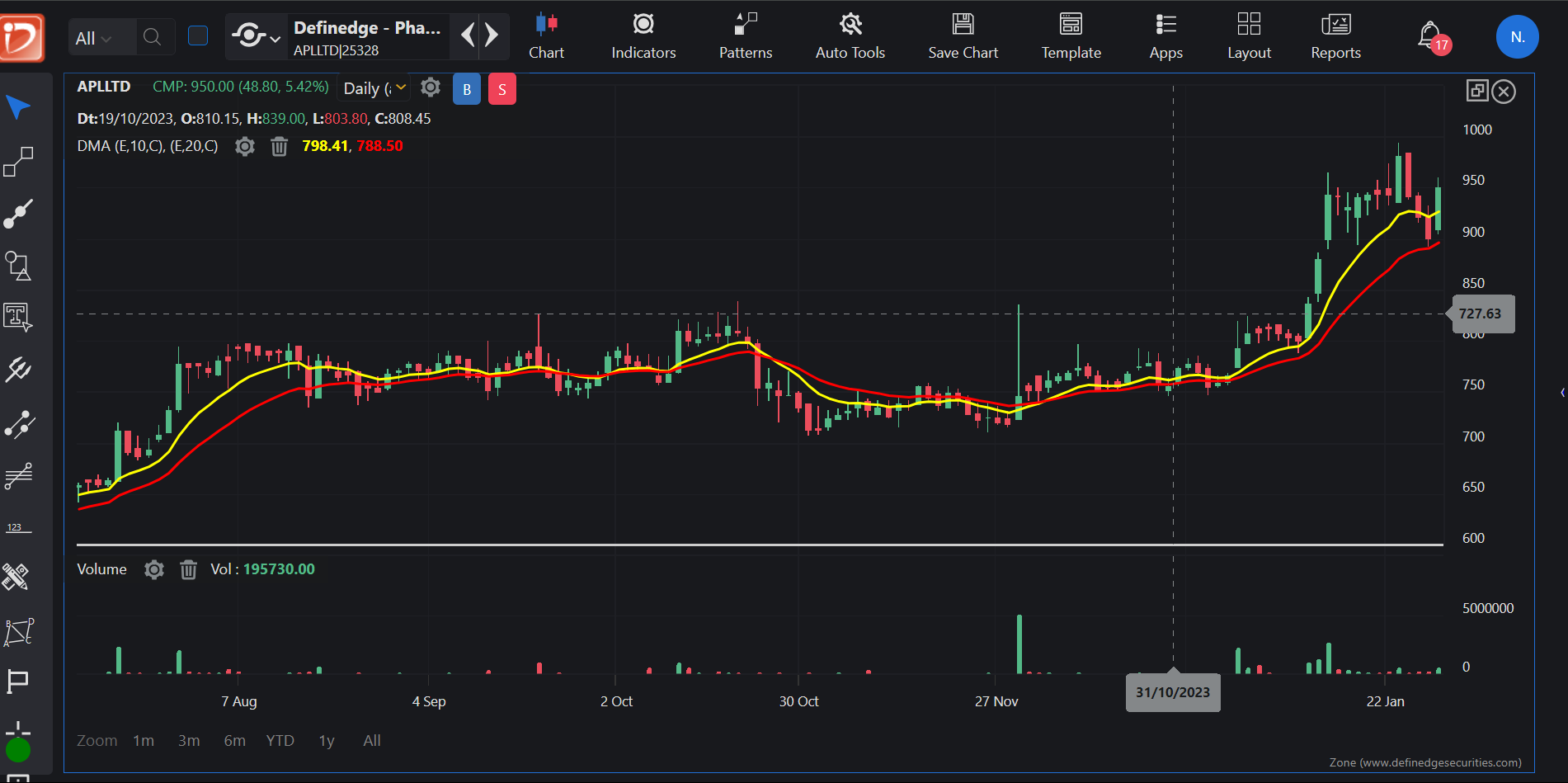Viewport: 1568px width, 783px height.
Task: Select the polygon pattern tool
Action: [18, 631]
